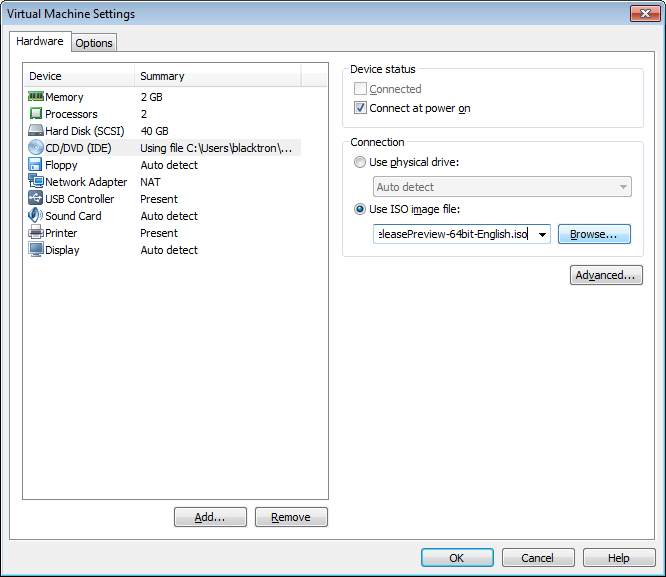666x577 pixels.
Task: Enable the Connected checkbox
Action: (360, 89)
